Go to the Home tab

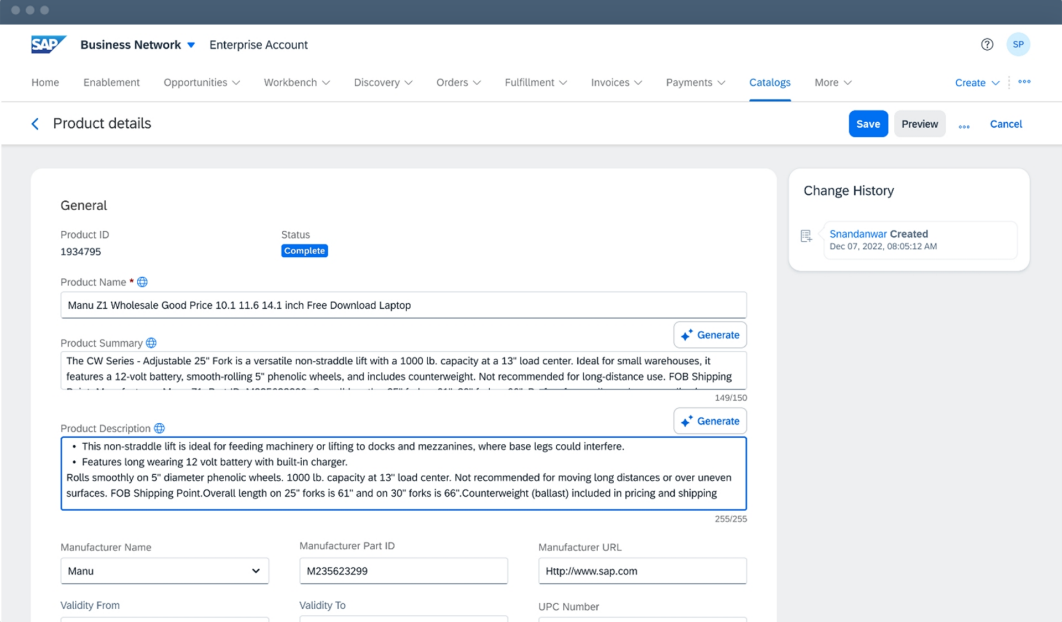[45, 83]
